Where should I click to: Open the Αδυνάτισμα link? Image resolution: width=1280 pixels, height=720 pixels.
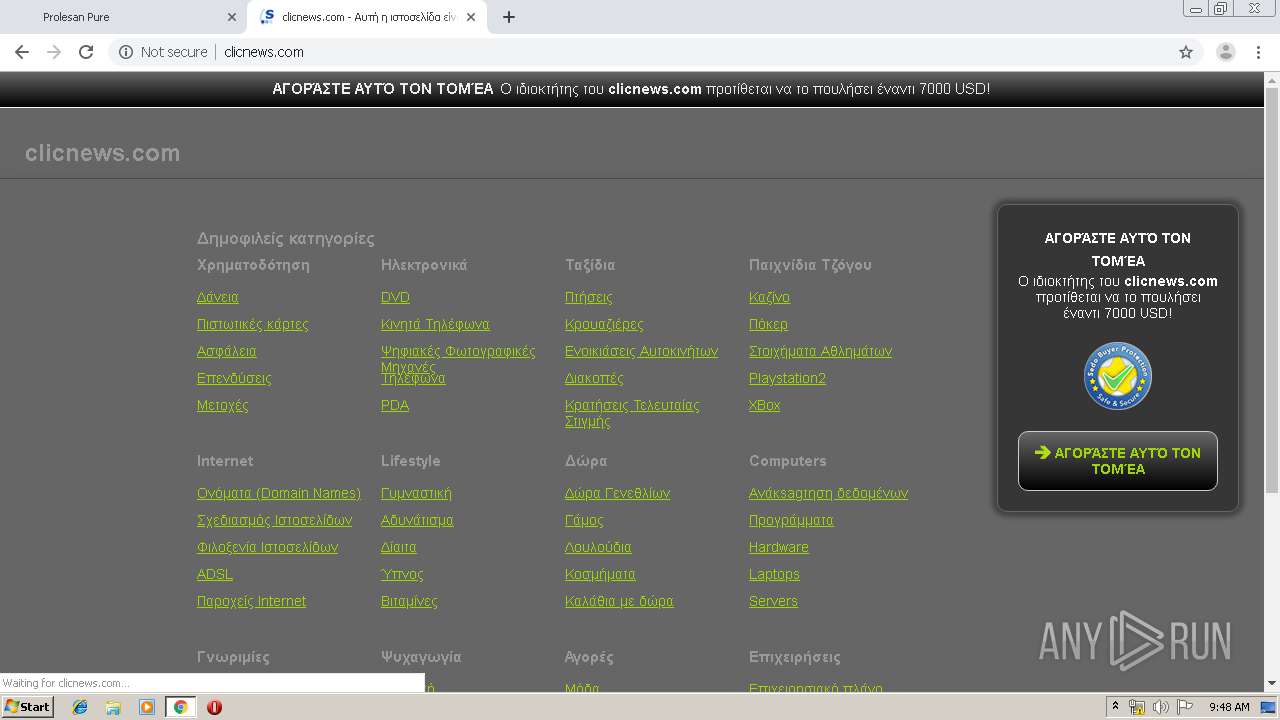[417, 520]
